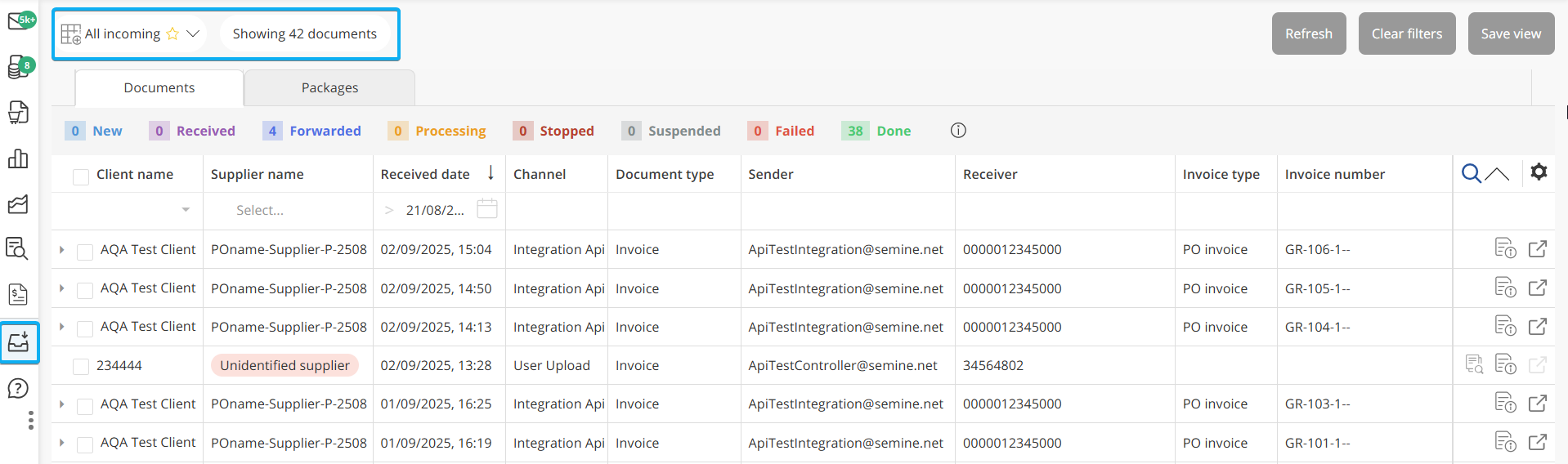The height and width of the screenshot is (464, 1568).
Task: Filter by Done status
Action: [x=876, y=131]
